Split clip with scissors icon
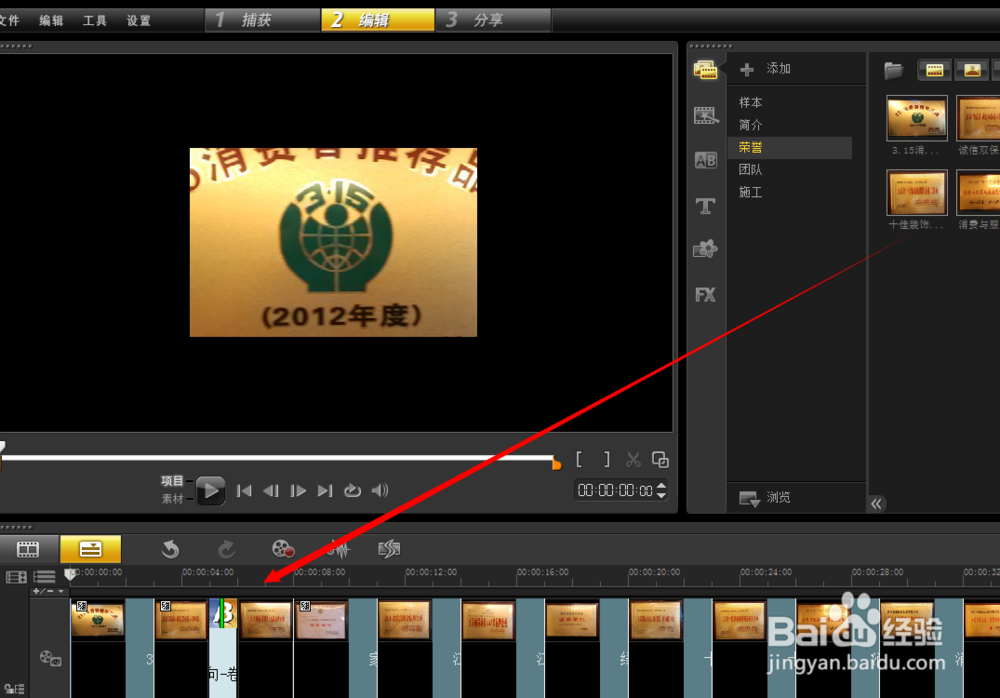 [633, 459]
